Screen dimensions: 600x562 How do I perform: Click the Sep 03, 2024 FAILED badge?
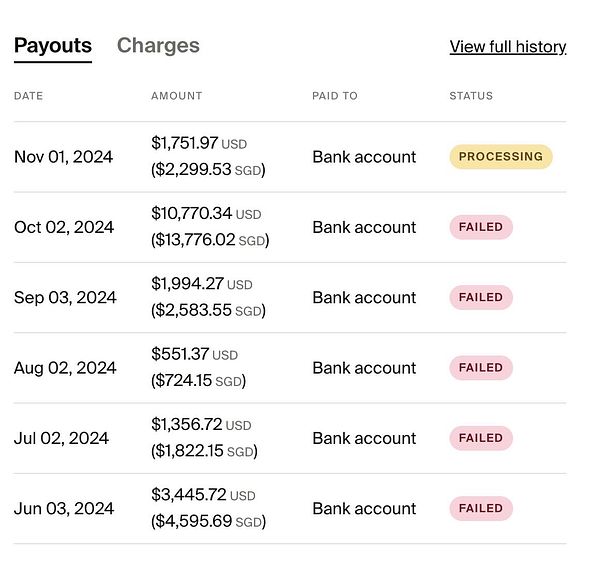click(x=481, y=297)
